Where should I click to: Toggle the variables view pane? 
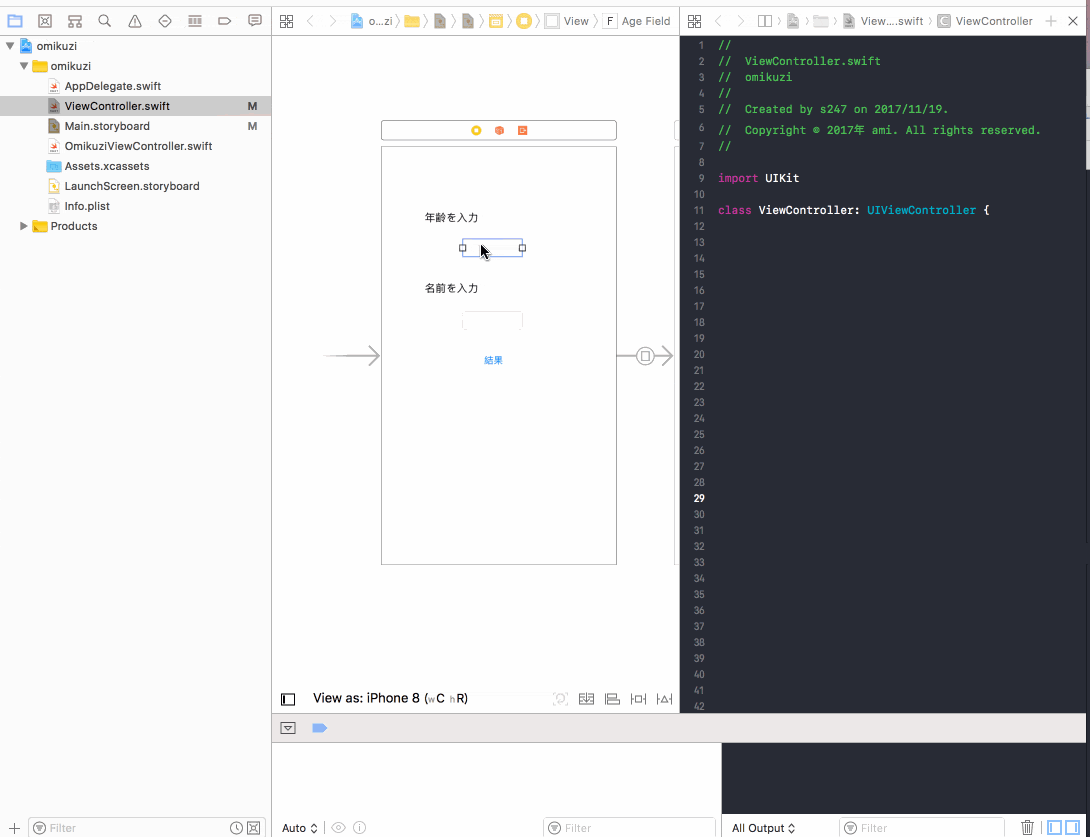(1055, 827)
